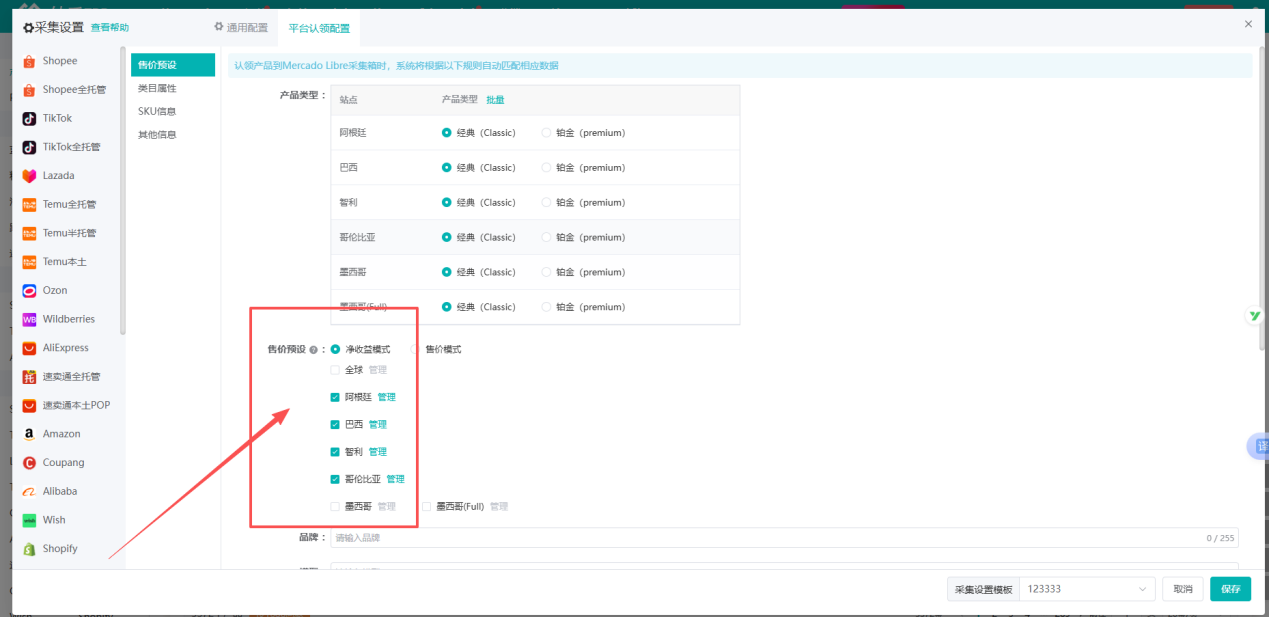Screen dimensions: 1269x617
Task: Open the SKU信息 side menu item
Action: 157,112
